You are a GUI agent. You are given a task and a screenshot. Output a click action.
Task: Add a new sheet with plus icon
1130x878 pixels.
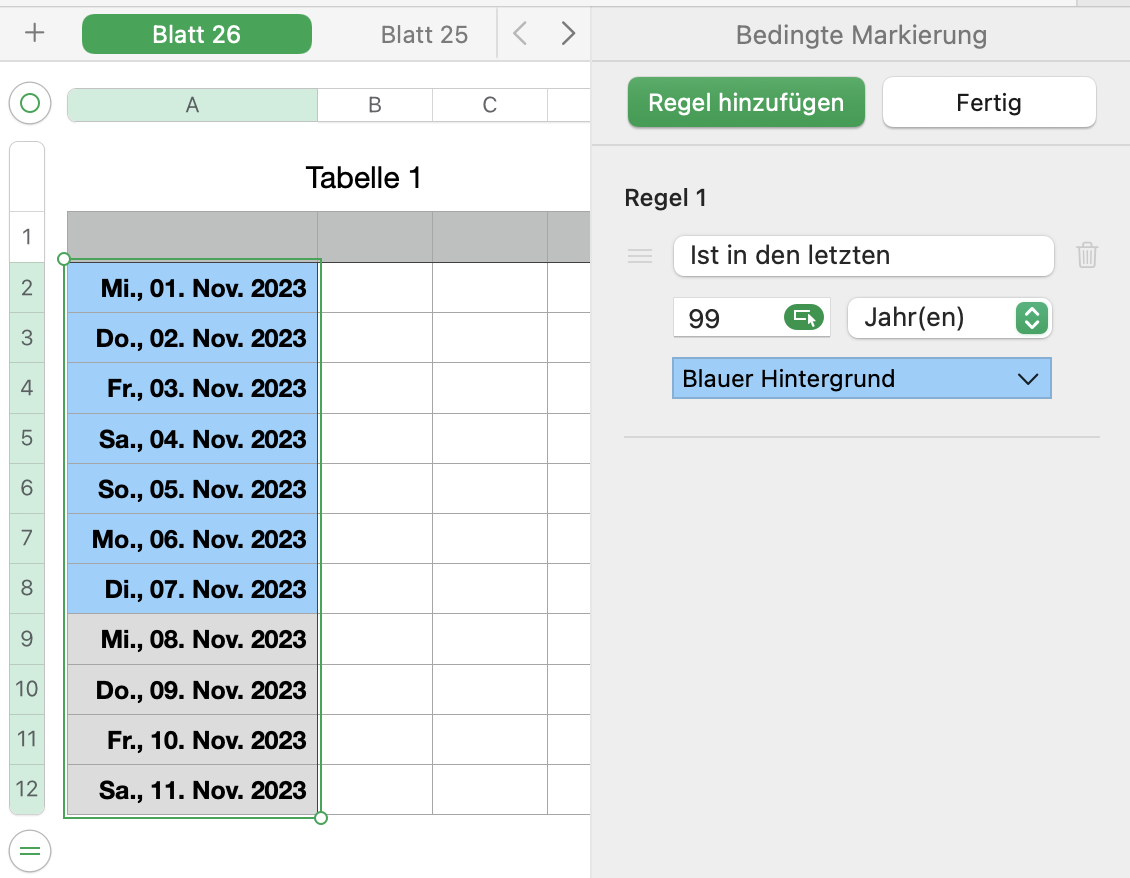[35, 34]
